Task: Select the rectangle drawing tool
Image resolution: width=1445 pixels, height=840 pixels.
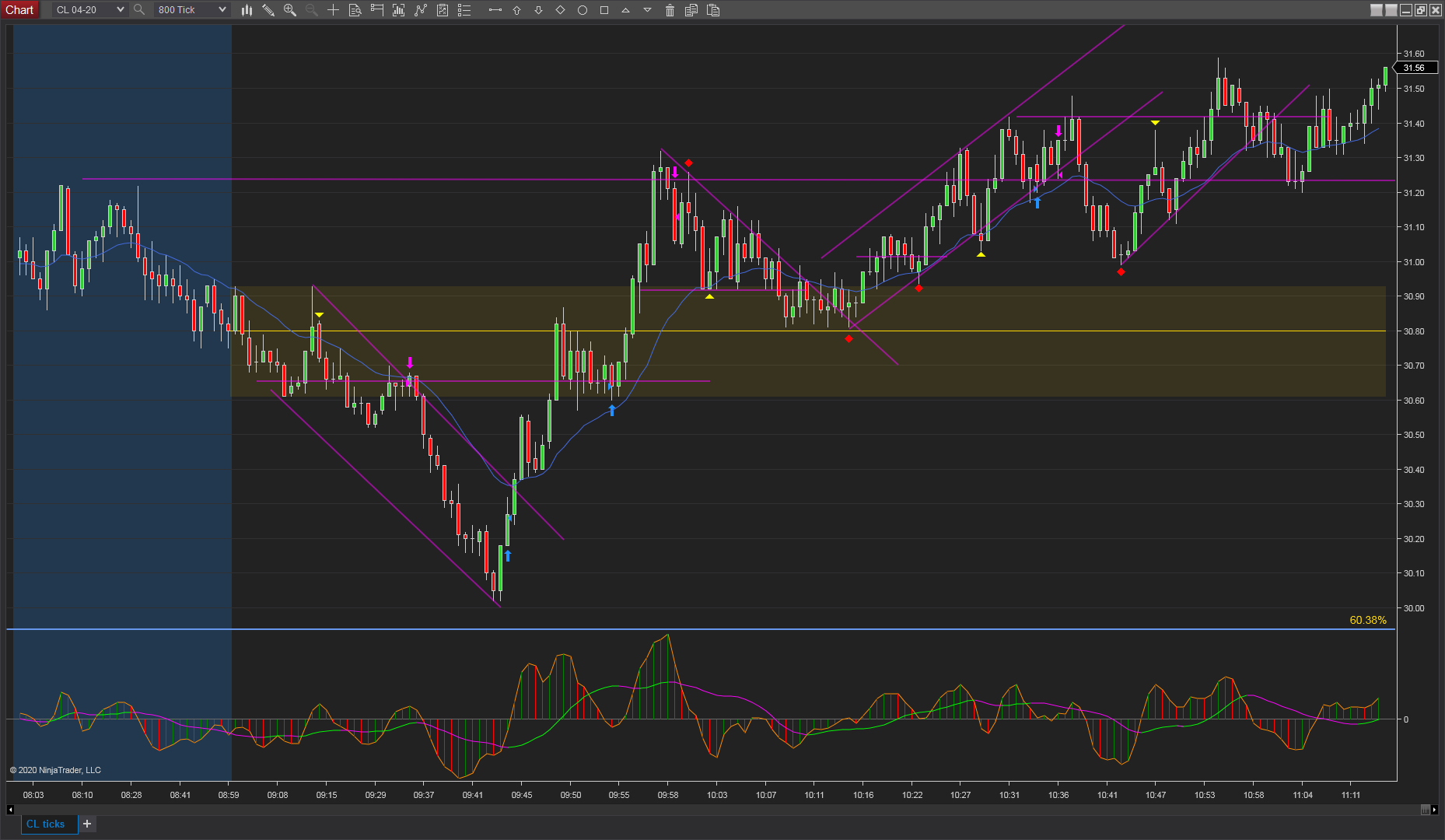Action: click(x=604, y=10)
